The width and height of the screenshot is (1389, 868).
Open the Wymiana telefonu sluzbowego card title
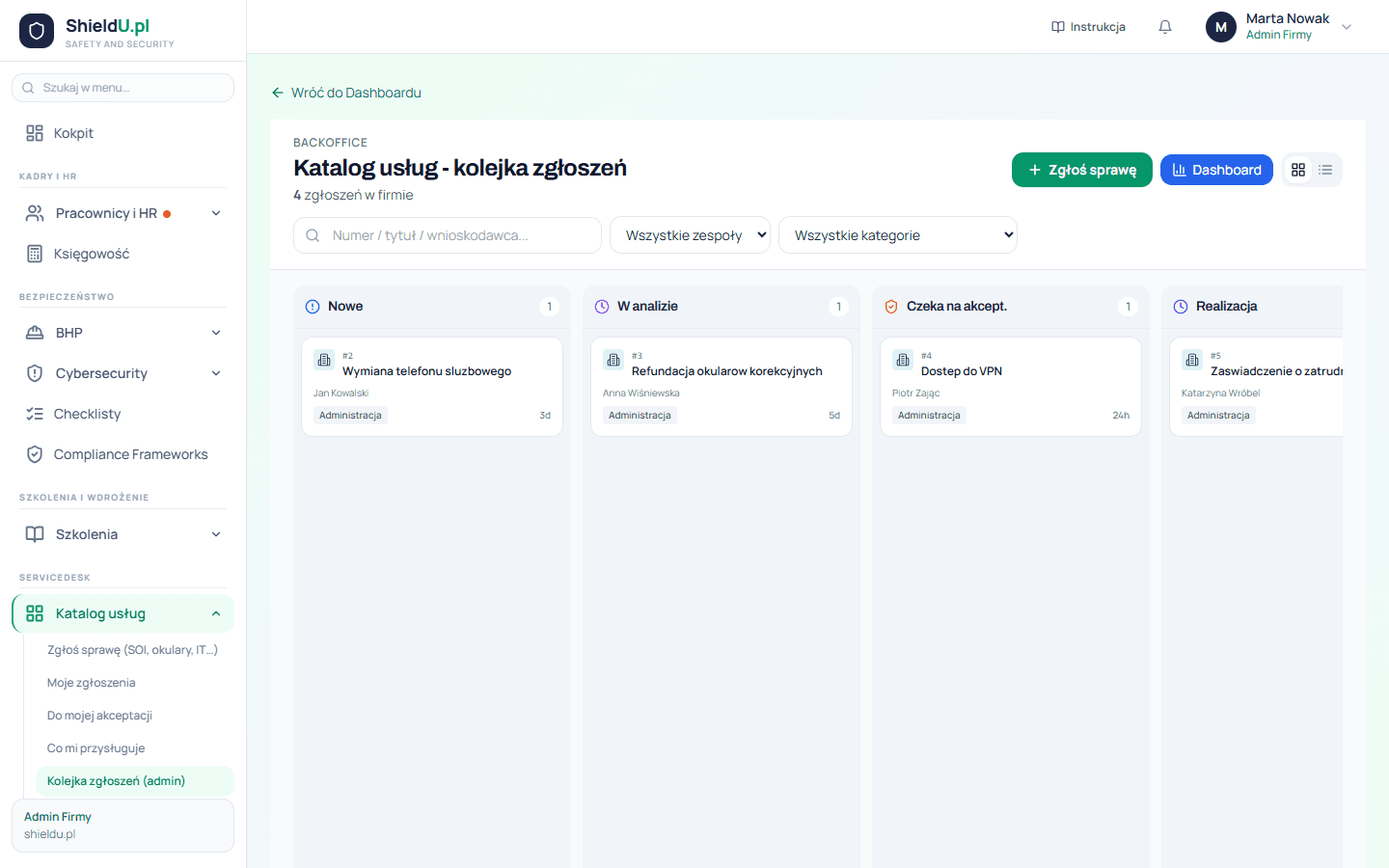click(x=426, y=371)
